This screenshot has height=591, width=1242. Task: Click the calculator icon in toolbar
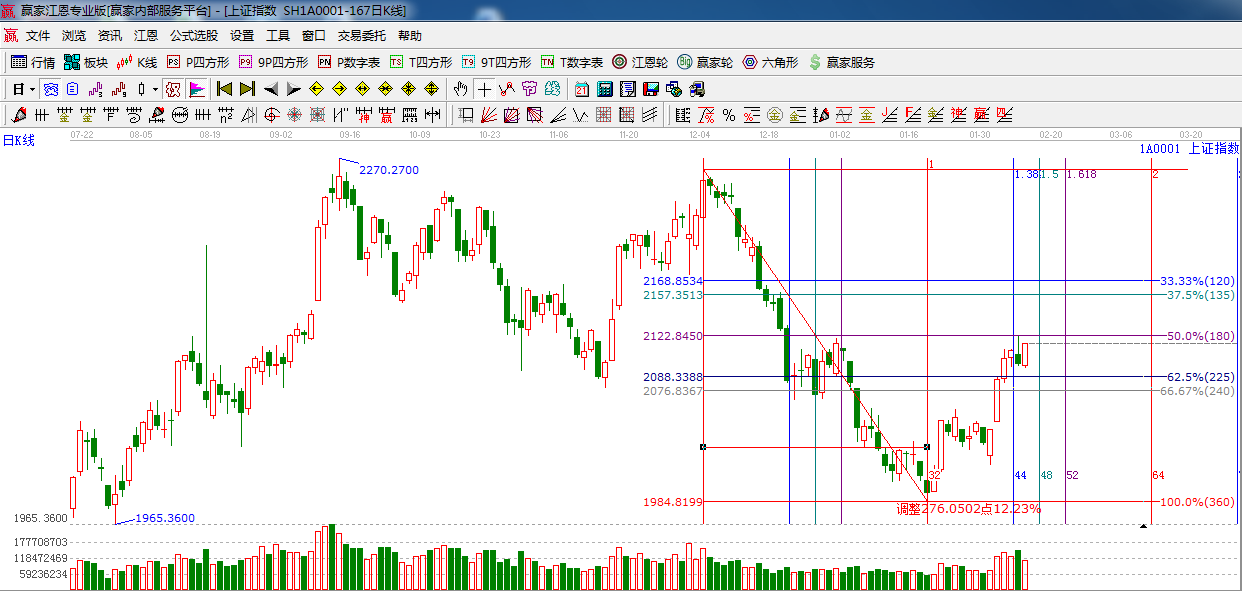pyautogui.click(x=604, y=89)
